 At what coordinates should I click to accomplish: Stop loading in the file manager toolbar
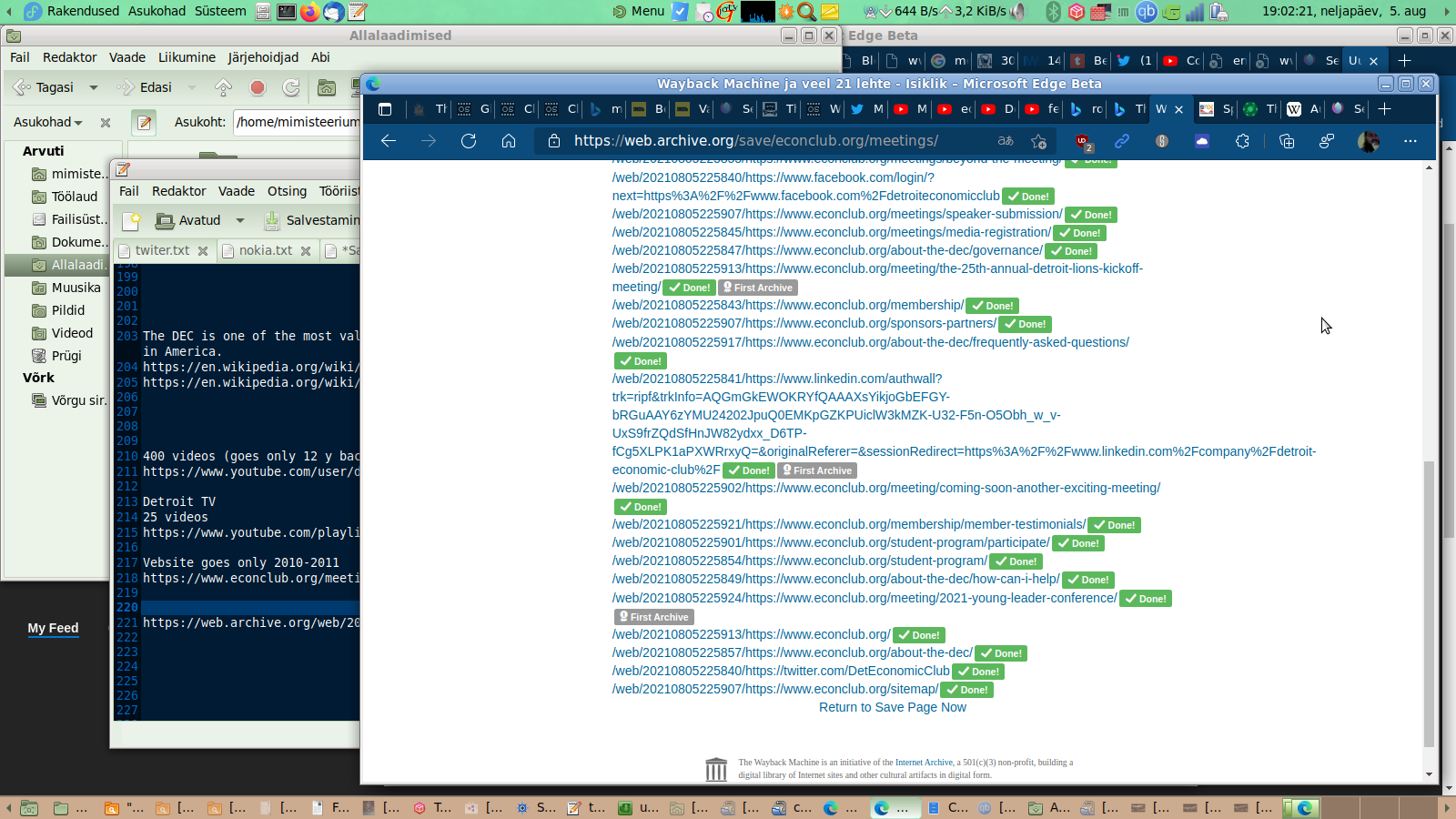[258, 87]
